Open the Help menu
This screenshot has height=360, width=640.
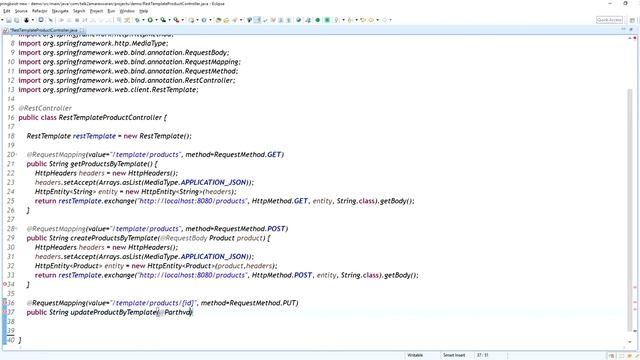point(144,11)
